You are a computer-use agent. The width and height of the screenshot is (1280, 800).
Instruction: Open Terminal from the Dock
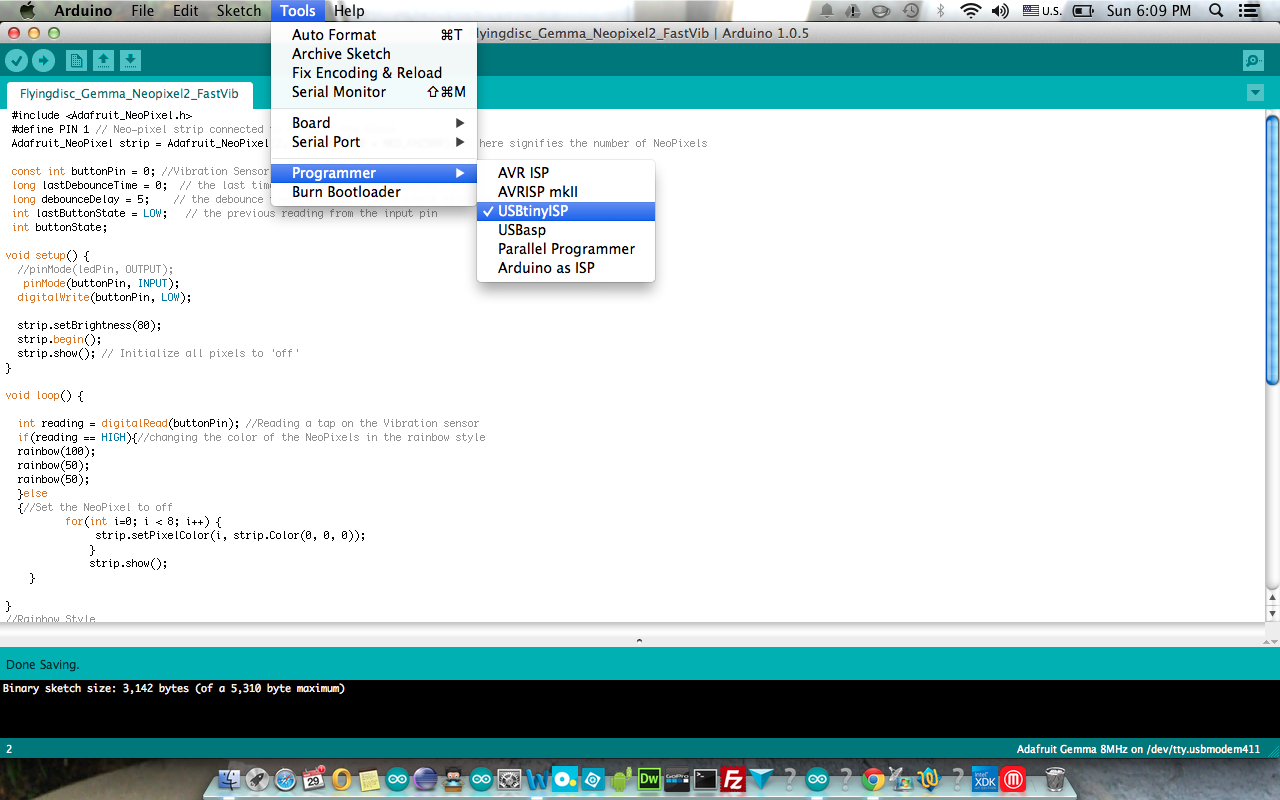(705, 779)
